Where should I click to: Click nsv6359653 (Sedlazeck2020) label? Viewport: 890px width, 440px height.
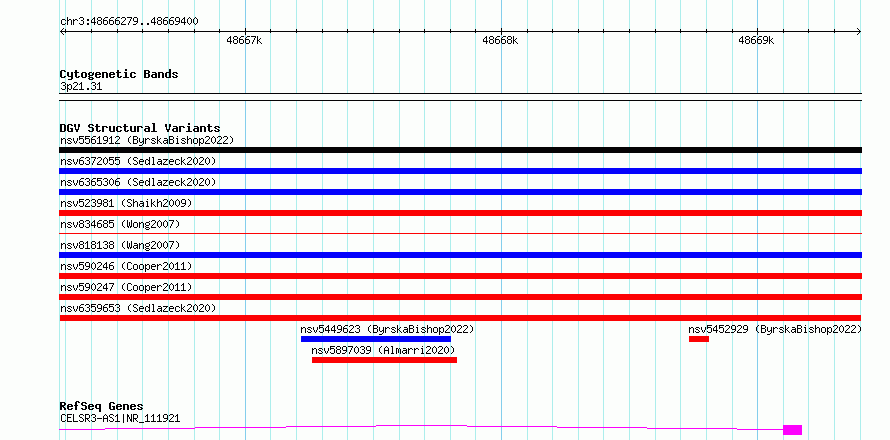click(138, 308)
